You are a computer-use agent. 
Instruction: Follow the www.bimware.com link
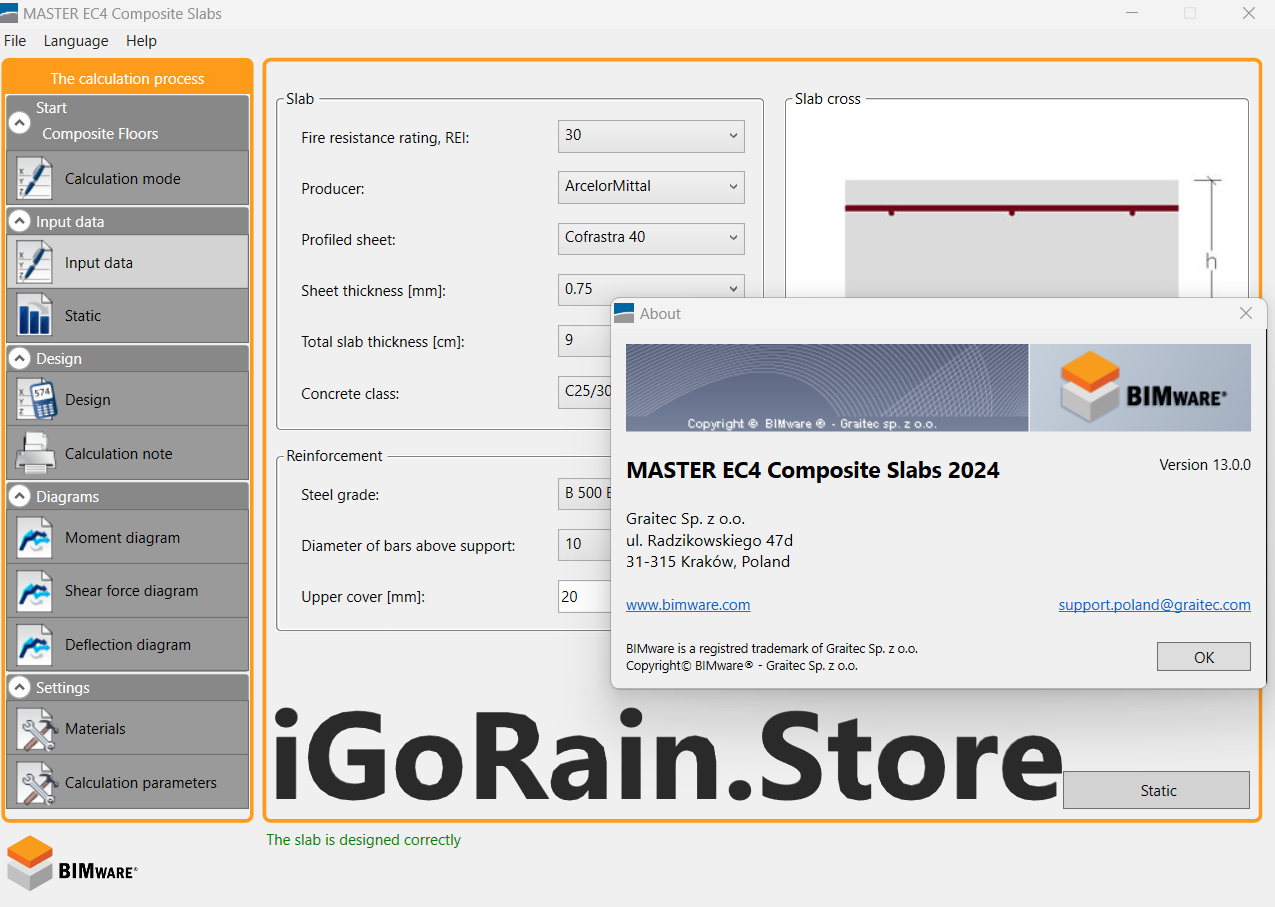point(687,605)
